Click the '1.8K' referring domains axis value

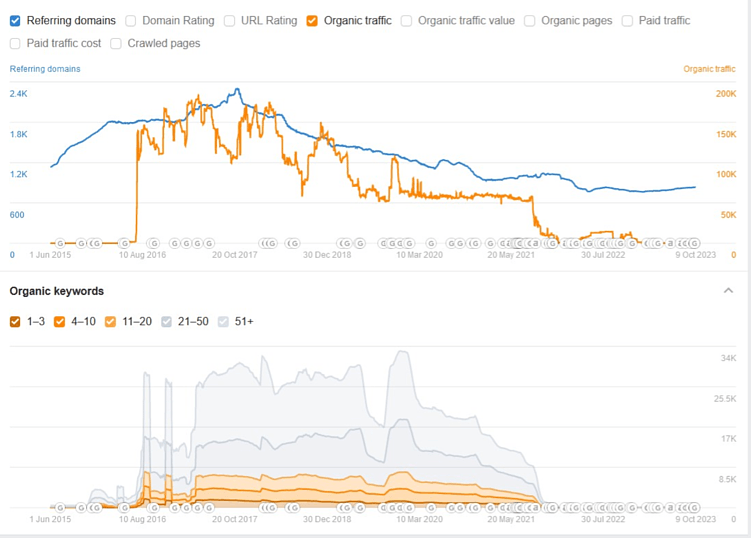pyautogui.click(x=19, y=134)
